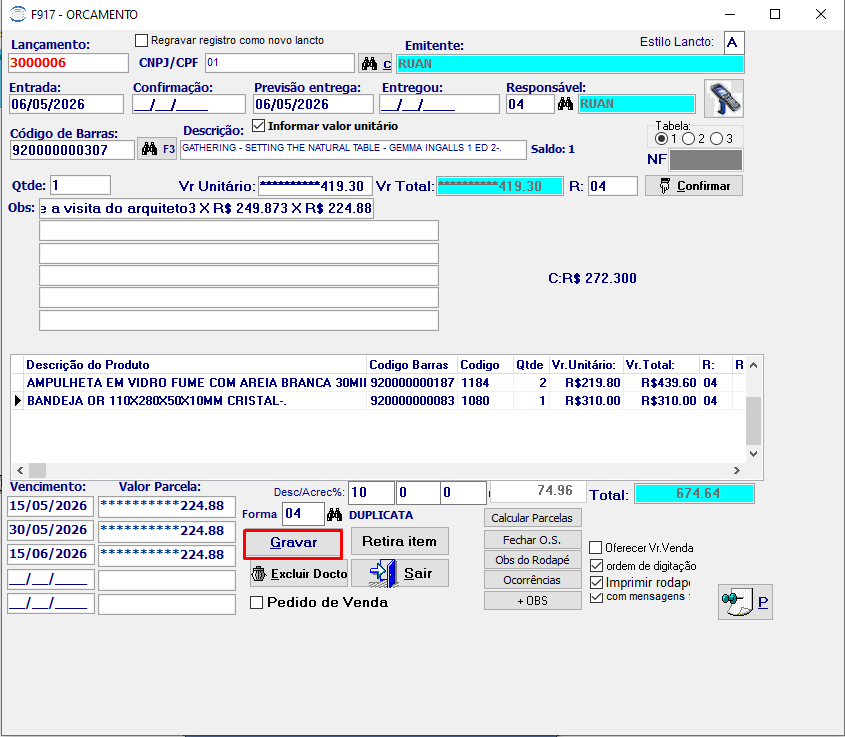Enable Regravar registro como novo lancto
The image size is (845, 737).
(x=141, y=40)
